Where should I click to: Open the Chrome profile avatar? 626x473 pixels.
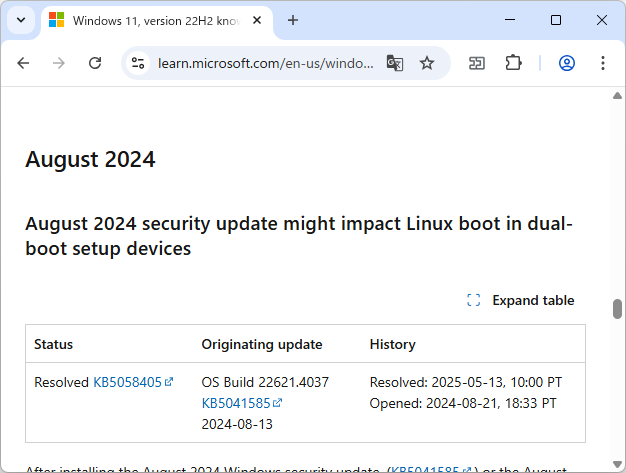point(567,63)
